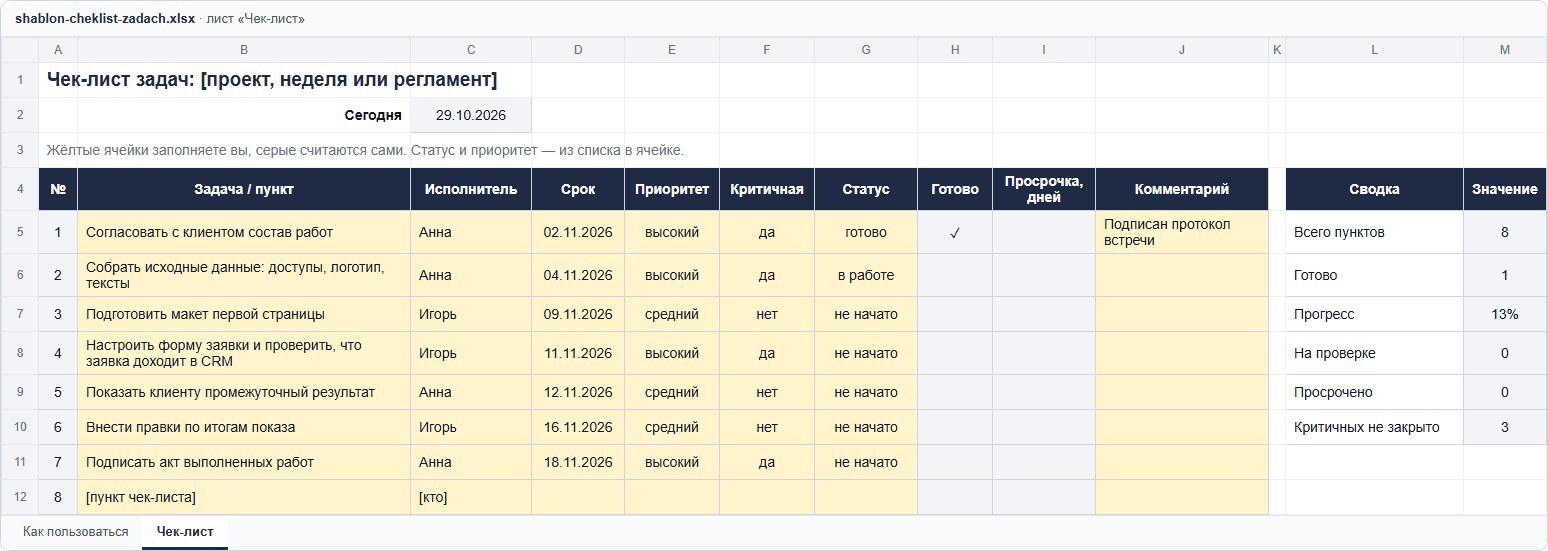1548x551 pixels.
Task: Select task «Подписать акт выполненных работ»
Action: click(x=244, y=462)
